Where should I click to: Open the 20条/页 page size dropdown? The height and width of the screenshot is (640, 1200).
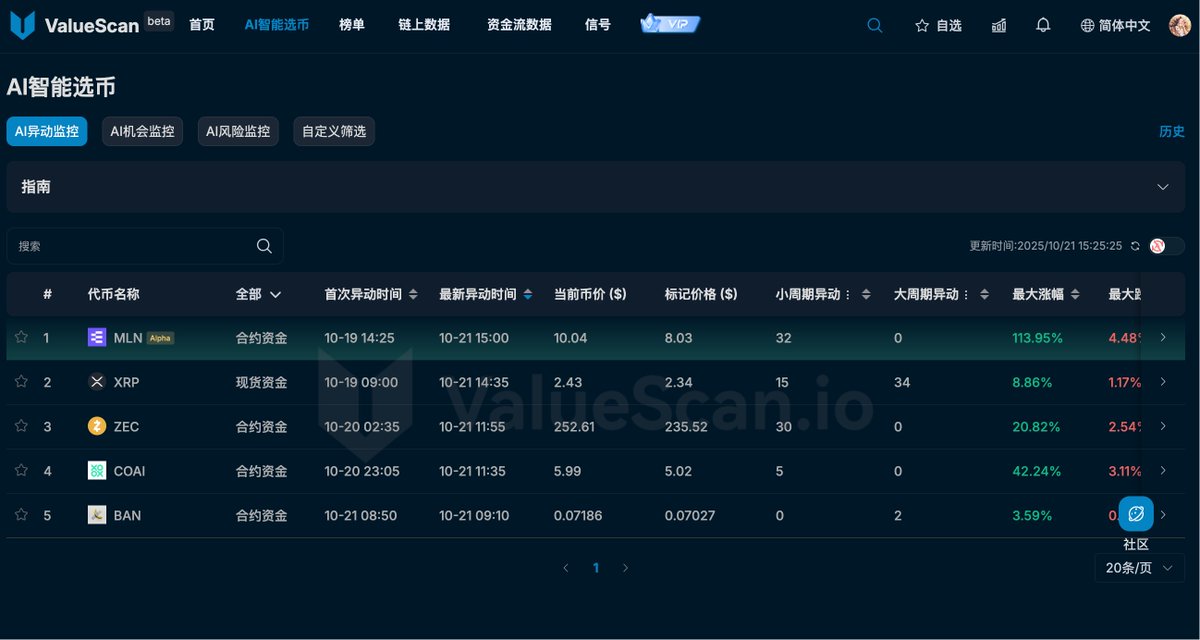[1139, 568]
